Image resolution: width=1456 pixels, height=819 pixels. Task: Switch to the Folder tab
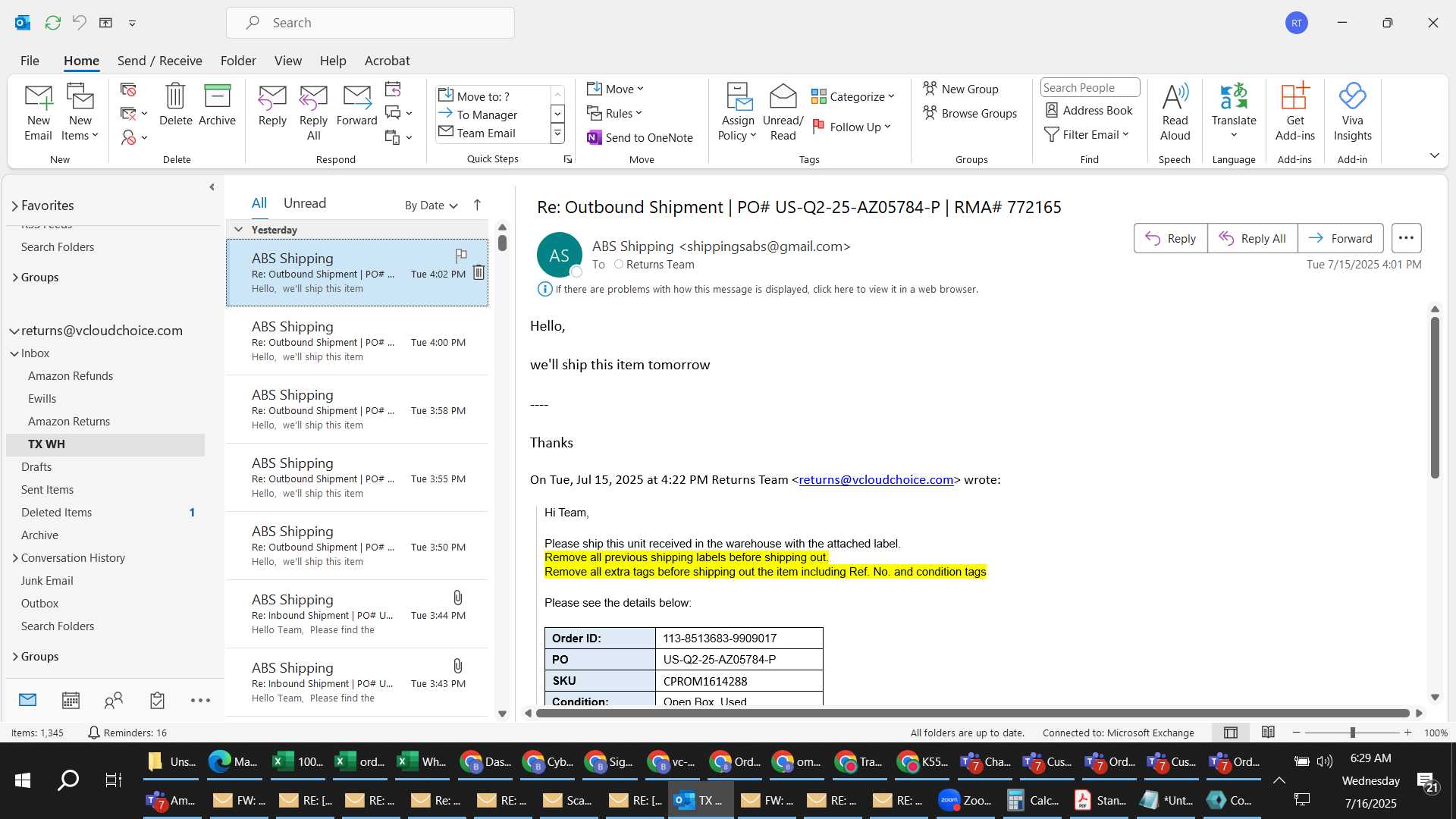point(238,61)
